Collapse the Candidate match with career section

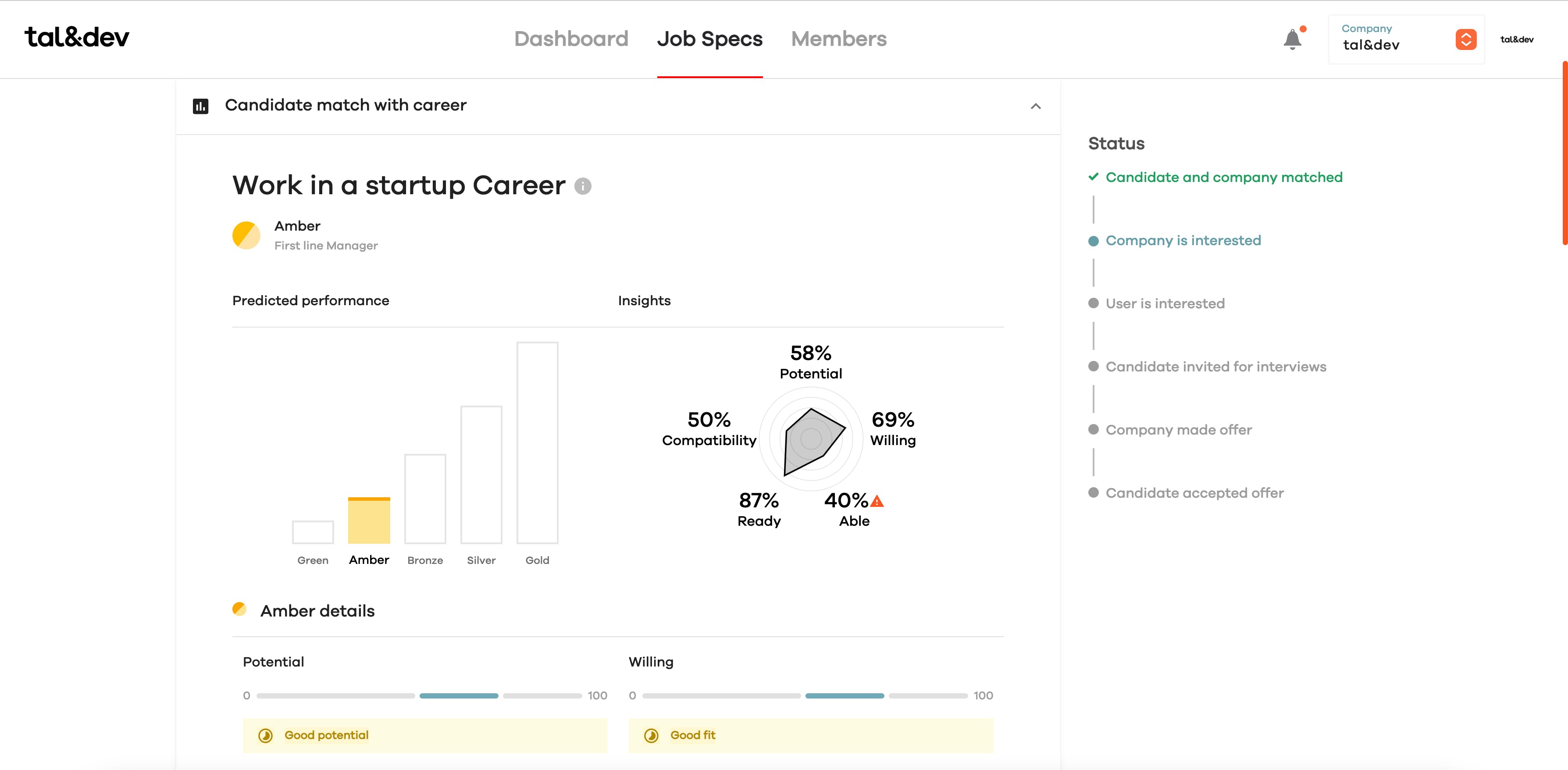pyautogui.click(x=1035, y=106)
